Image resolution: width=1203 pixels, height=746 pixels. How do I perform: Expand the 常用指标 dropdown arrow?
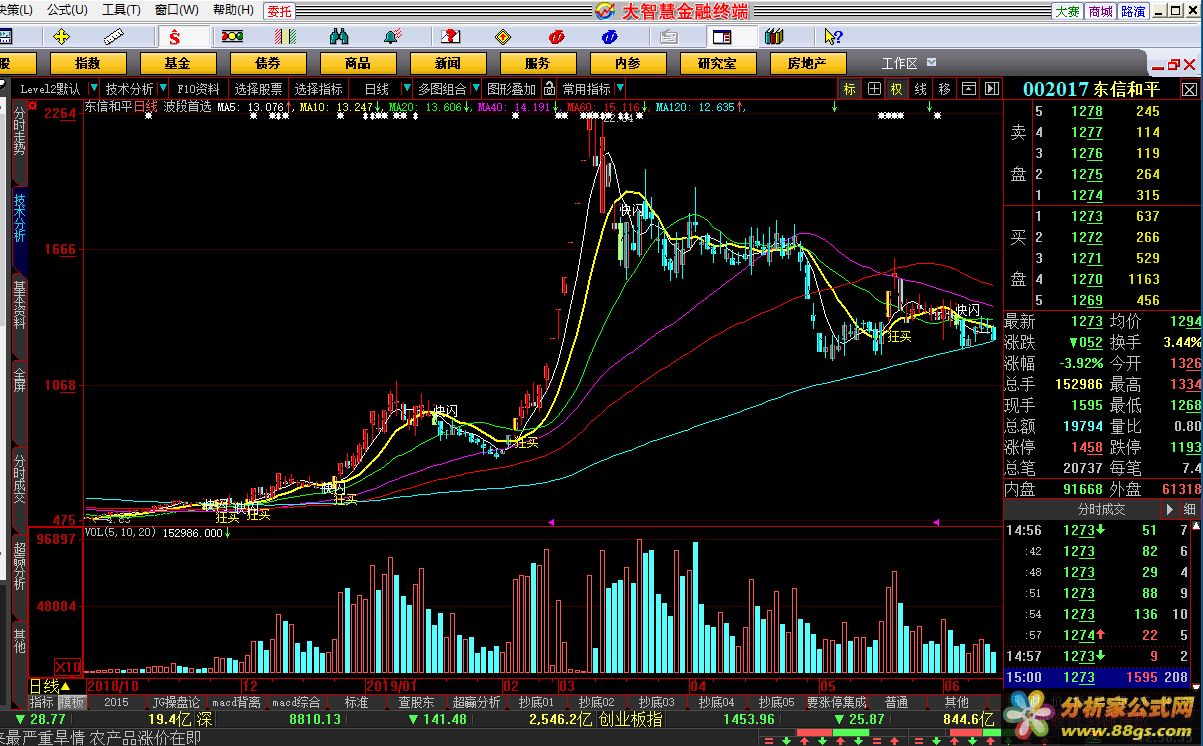click(620, 89)
